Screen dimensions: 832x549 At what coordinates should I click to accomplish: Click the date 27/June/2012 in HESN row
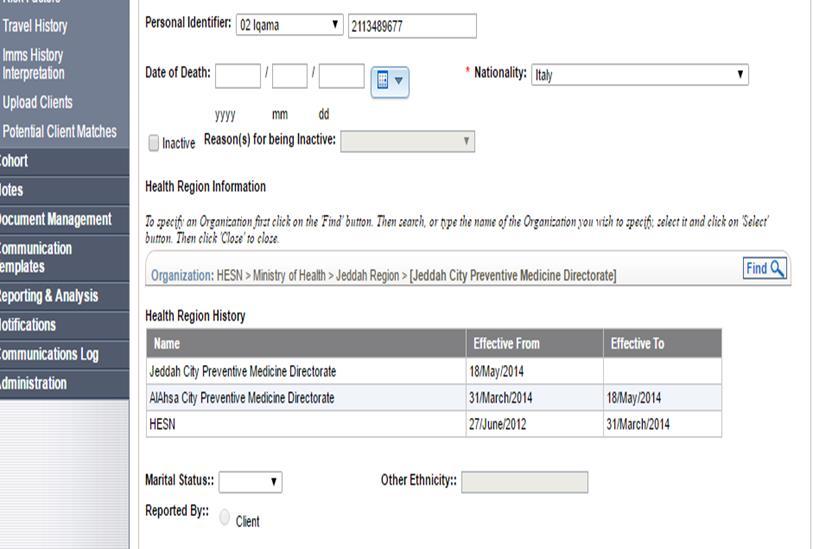pyautogui.click(x=497, y=424)
